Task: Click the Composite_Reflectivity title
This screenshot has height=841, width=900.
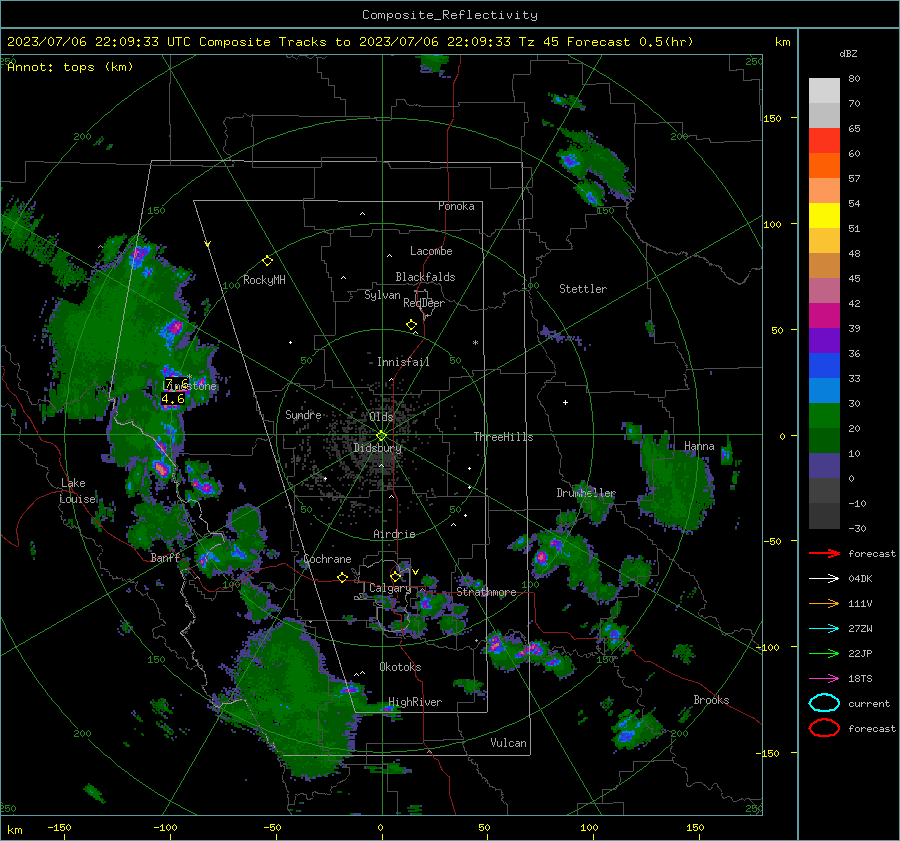Action: [449, 15]
